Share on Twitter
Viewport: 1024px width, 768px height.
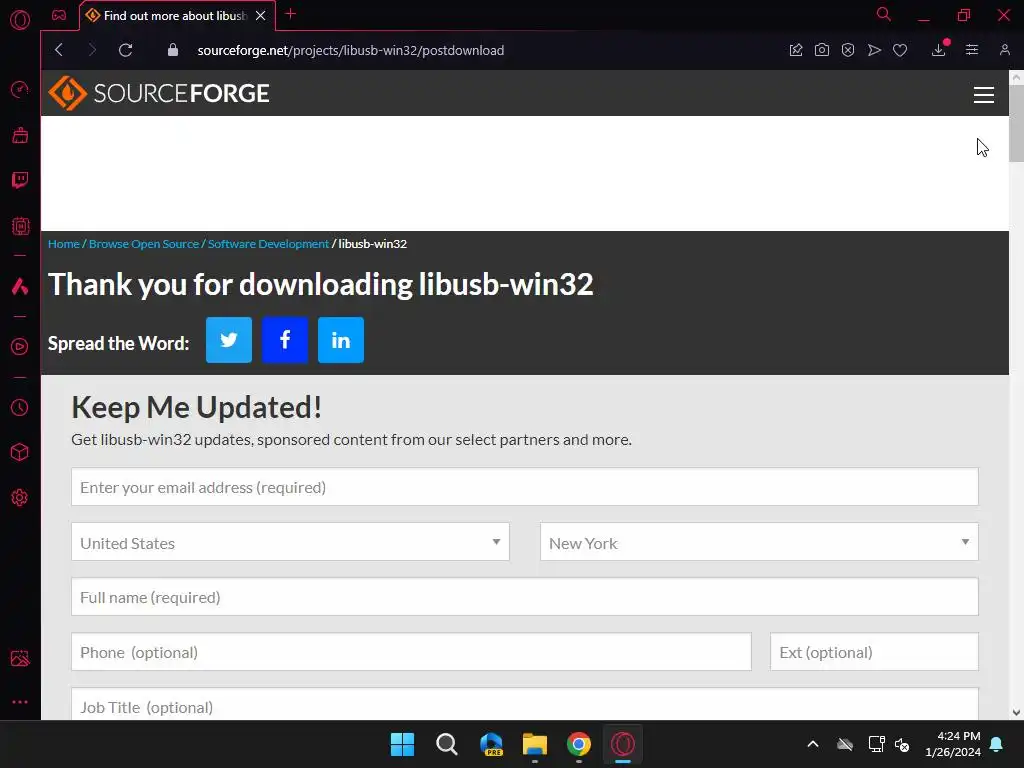229,340
